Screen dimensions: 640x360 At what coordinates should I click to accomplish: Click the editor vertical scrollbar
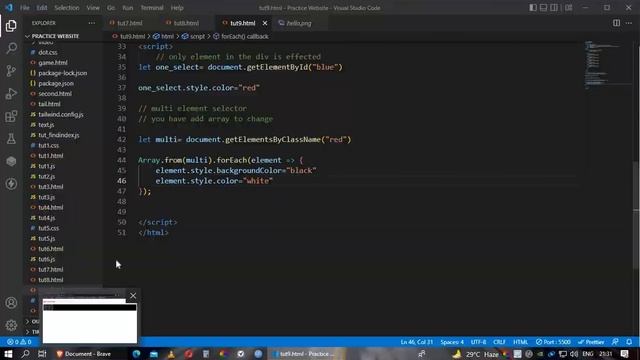[x=636, y=215]
